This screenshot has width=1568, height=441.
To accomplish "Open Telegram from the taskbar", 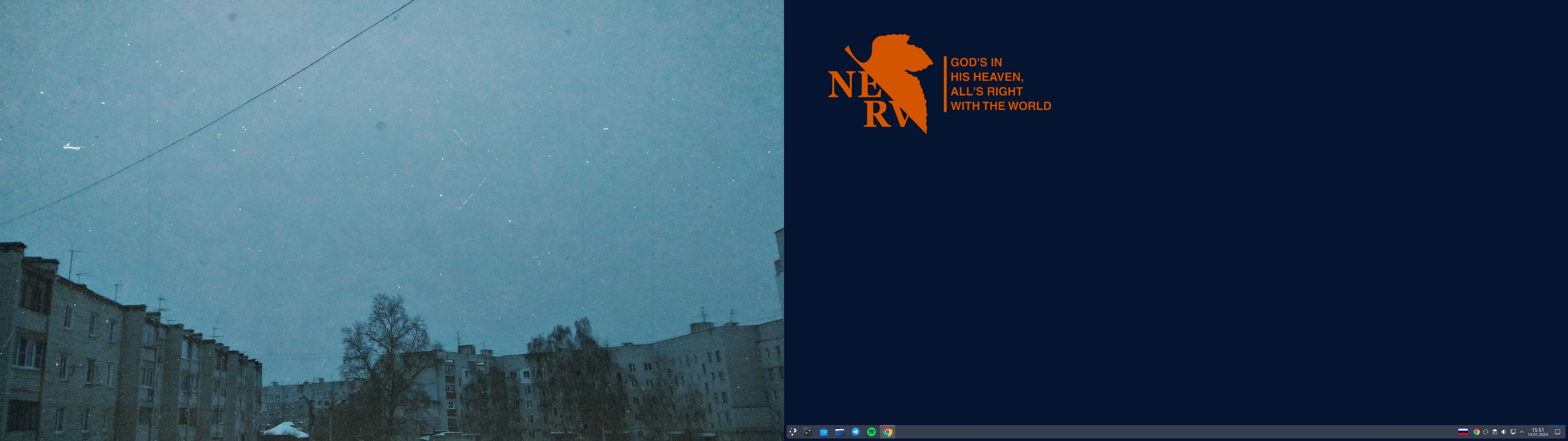I will (856, 432).
